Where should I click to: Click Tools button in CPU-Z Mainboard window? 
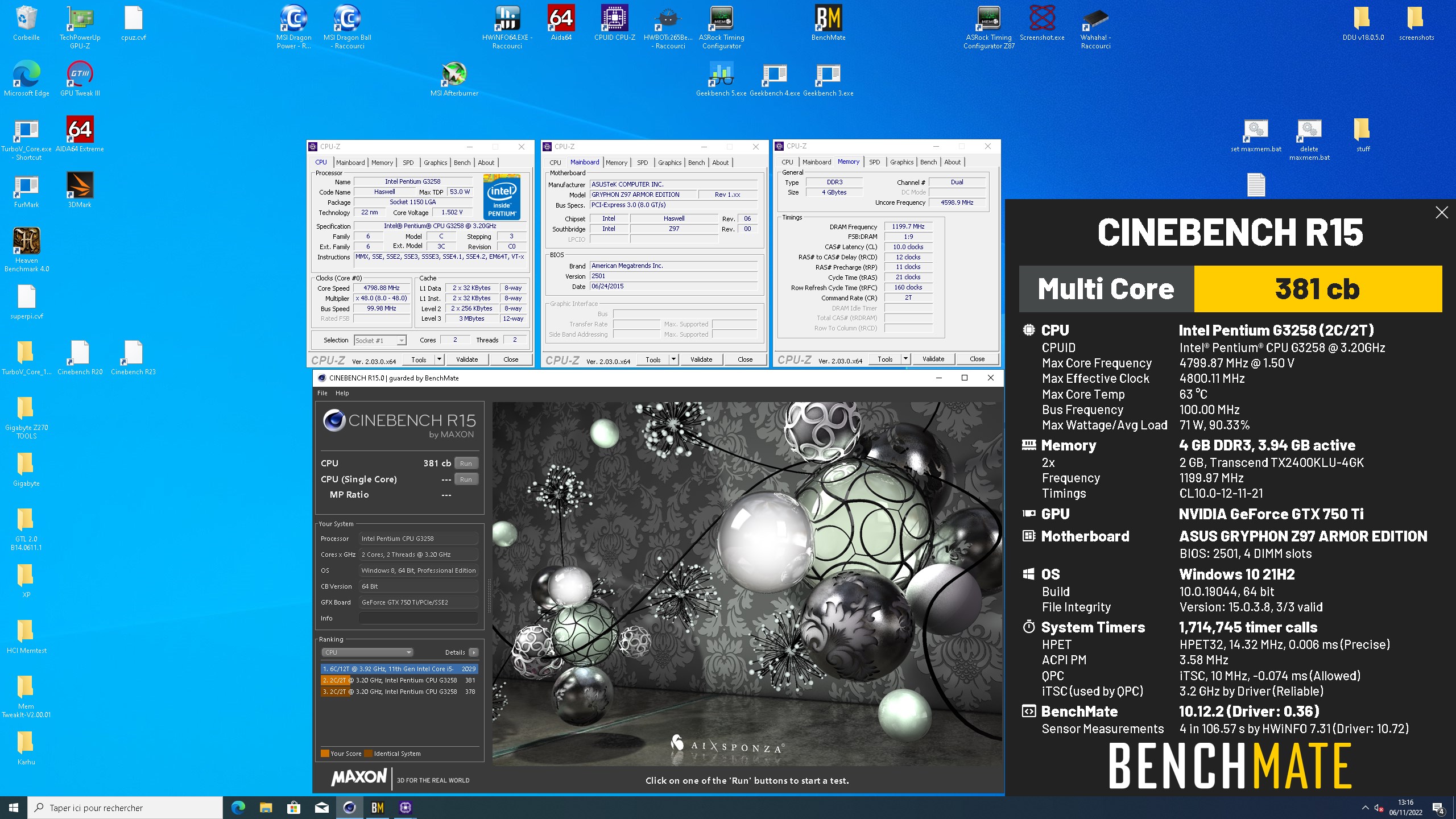pyautogui.click(x=653, y=359)
